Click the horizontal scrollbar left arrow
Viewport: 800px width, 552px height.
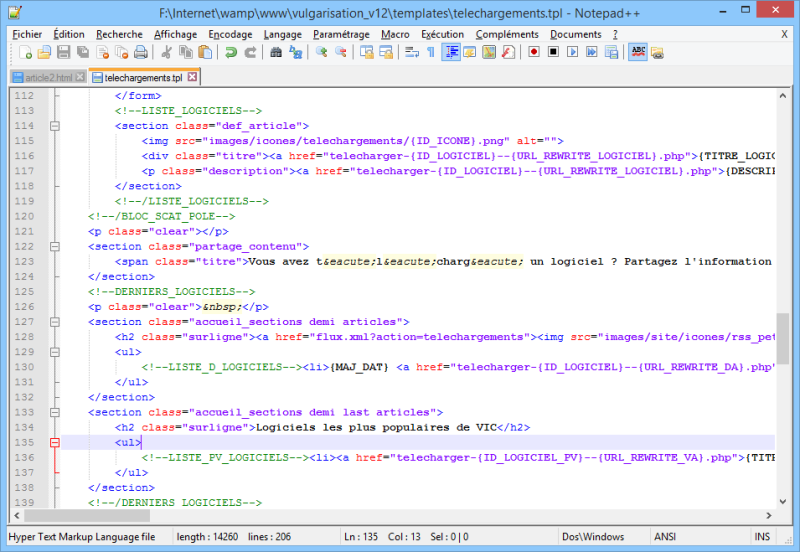click(17, 516)
